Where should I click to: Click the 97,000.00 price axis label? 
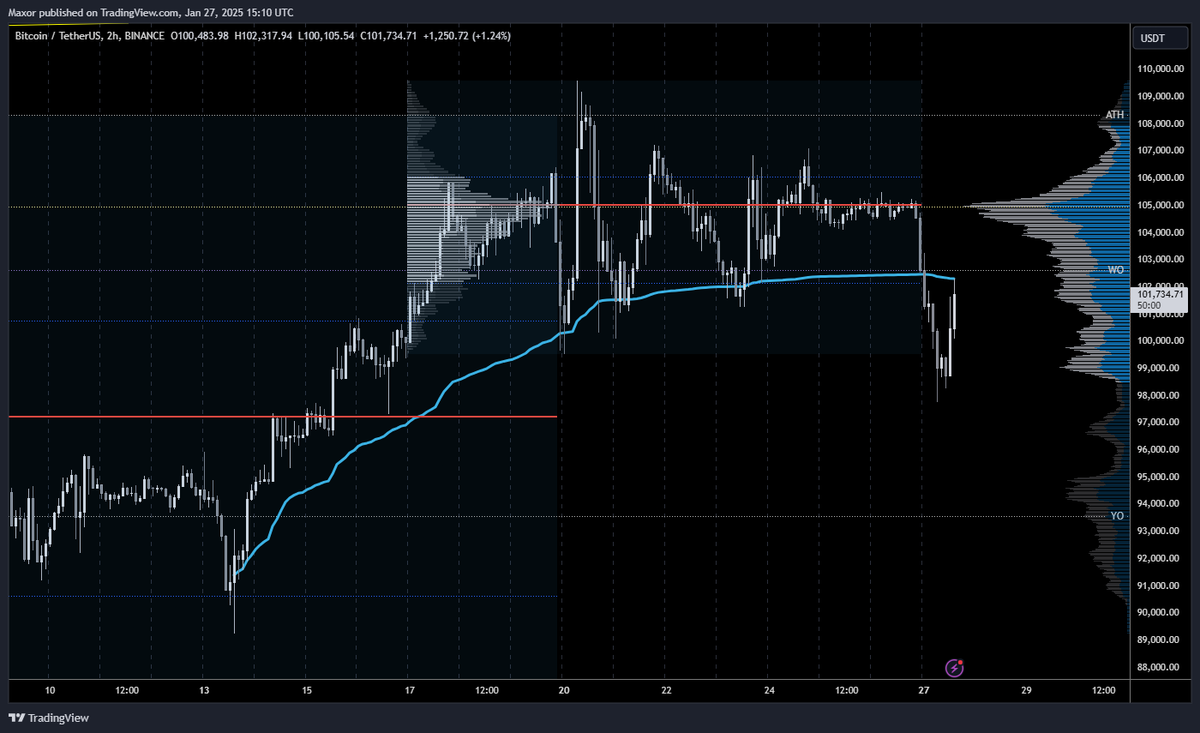point(1160,423)
